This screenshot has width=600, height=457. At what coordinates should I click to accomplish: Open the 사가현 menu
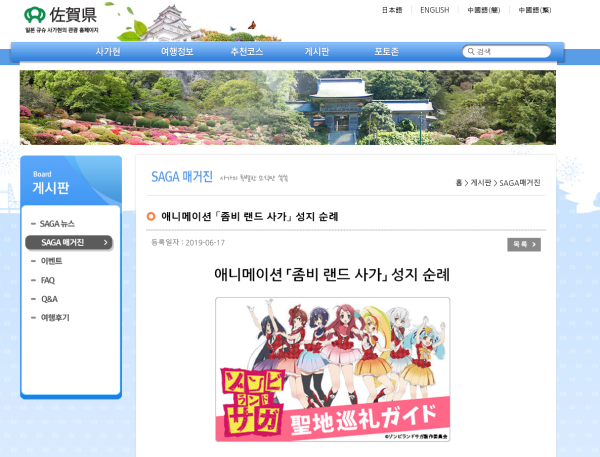pyautogui.click(x=108, y=52)
